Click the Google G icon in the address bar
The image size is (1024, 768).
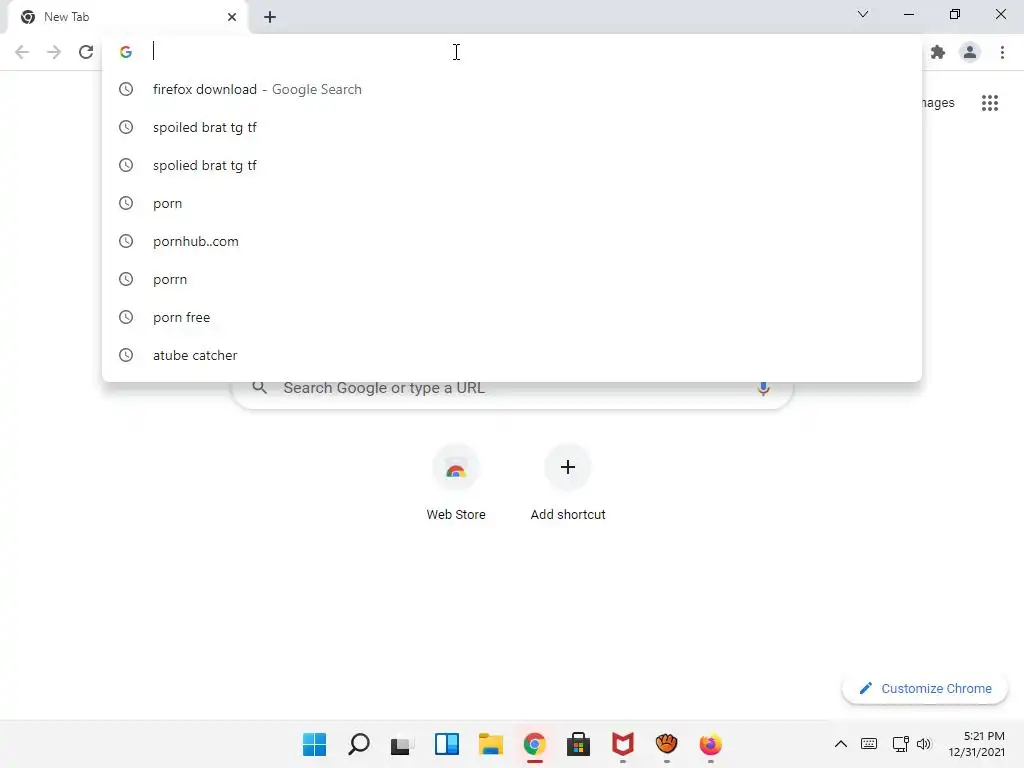(126, 52)
